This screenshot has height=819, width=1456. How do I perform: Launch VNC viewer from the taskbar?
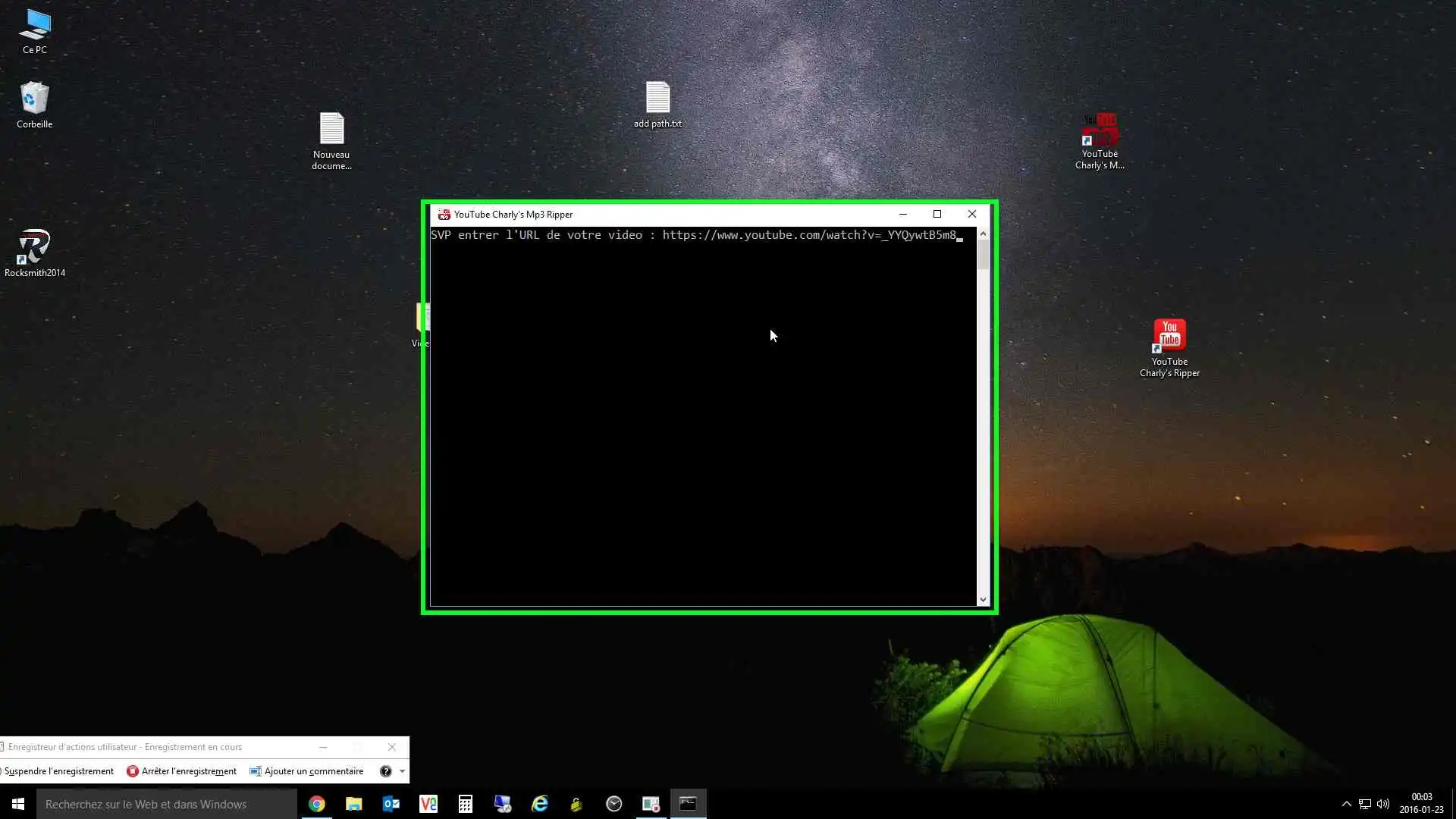tap(428, 804)
